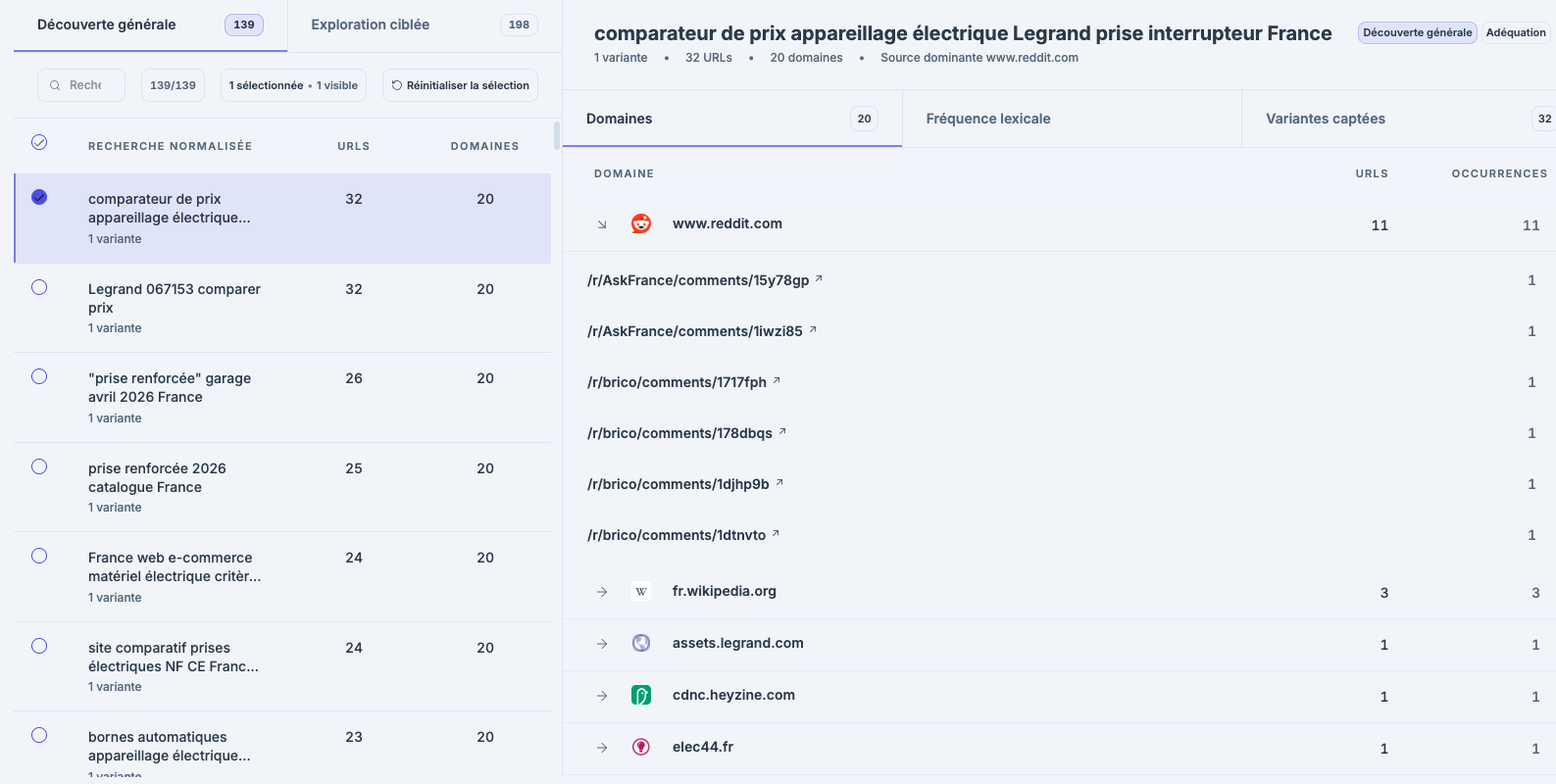The image size is (1556, 784).
Task: Click the left list vertical scrollbar
Action: pyautogui.click(x=557, y=136)
